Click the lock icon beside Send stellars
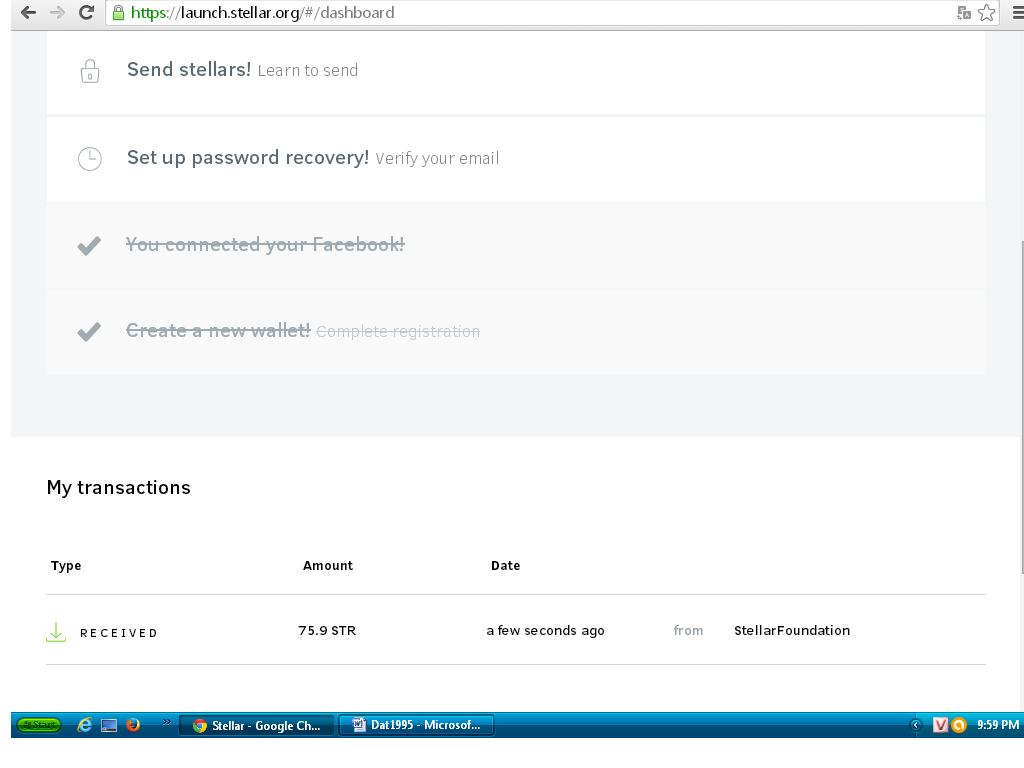This screenshot has height=768, width=1024. [90, 71]
